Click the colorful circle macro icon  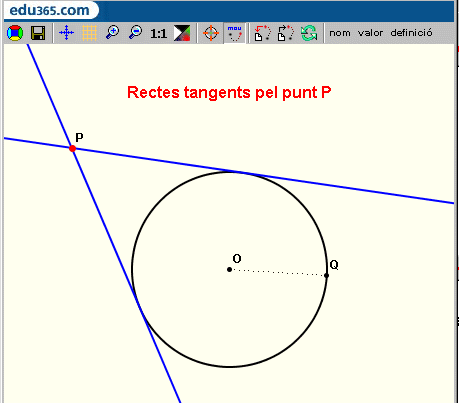point(15,33)
